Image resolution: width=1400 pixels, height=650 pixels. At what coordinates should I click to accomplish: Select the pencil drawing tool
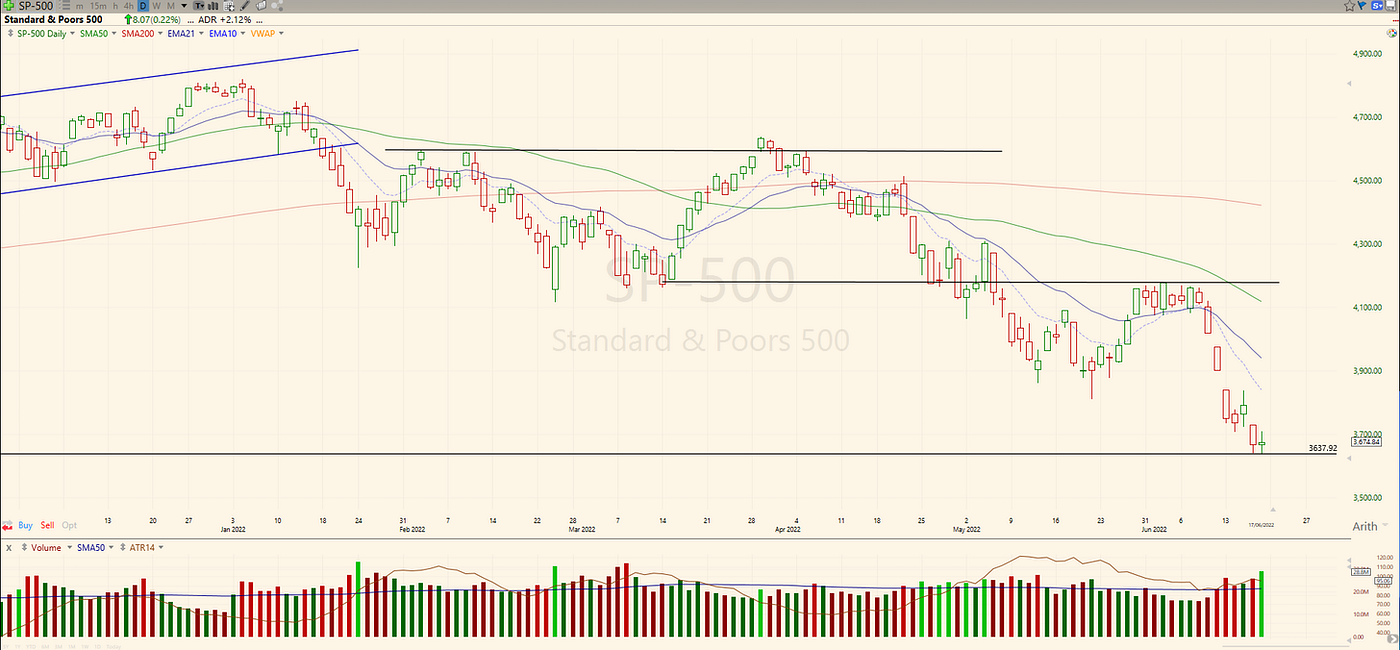245,6
